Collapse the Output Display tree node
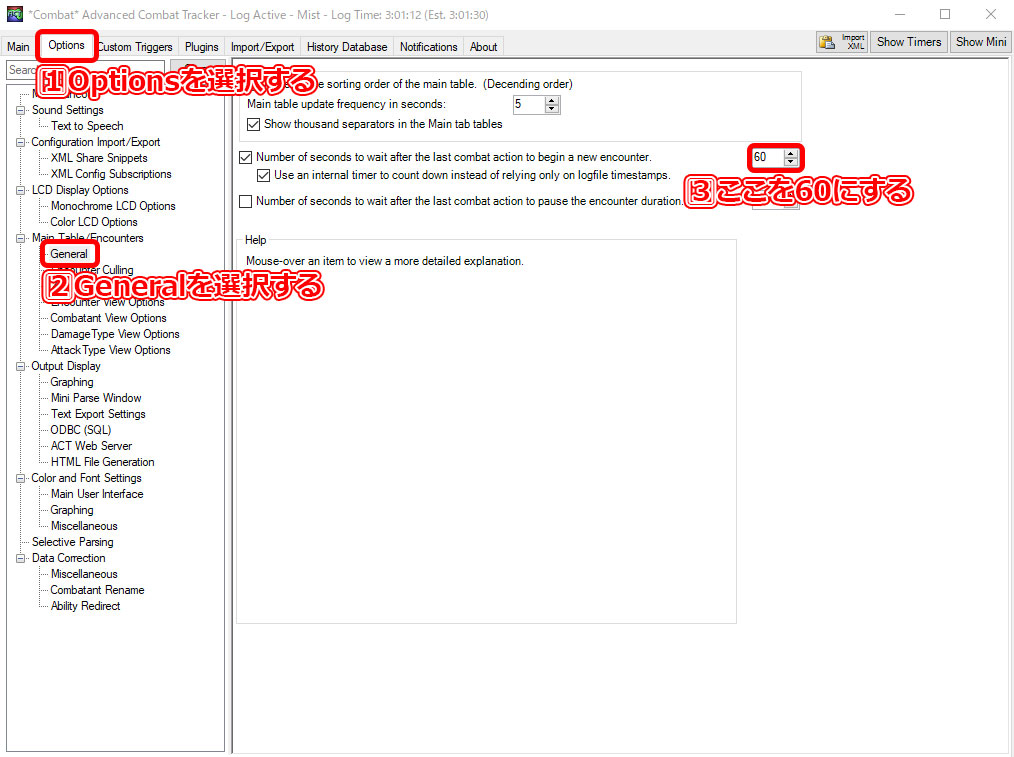Viewport: 1014px width, 757px height. 20,366
